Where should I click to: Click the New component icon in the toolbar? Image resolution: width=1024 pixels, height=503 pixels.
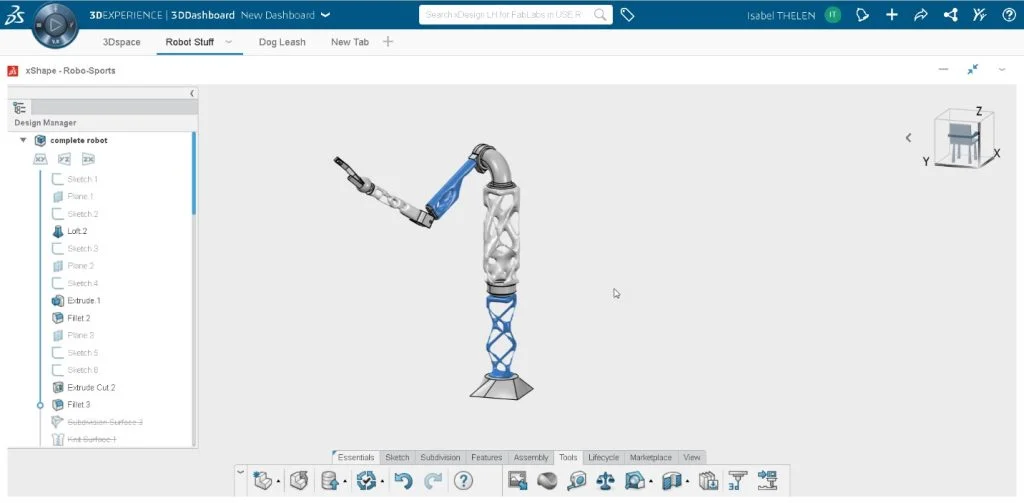[263, 481]
